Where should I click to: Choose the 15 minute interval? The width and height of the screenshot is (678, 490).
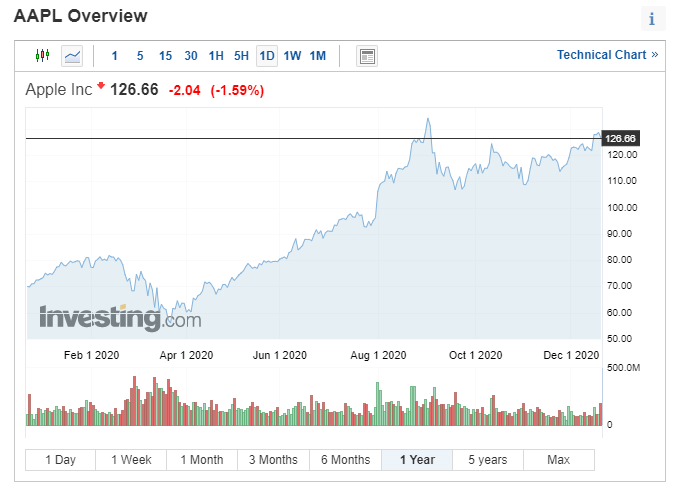(x=165, y=55)
